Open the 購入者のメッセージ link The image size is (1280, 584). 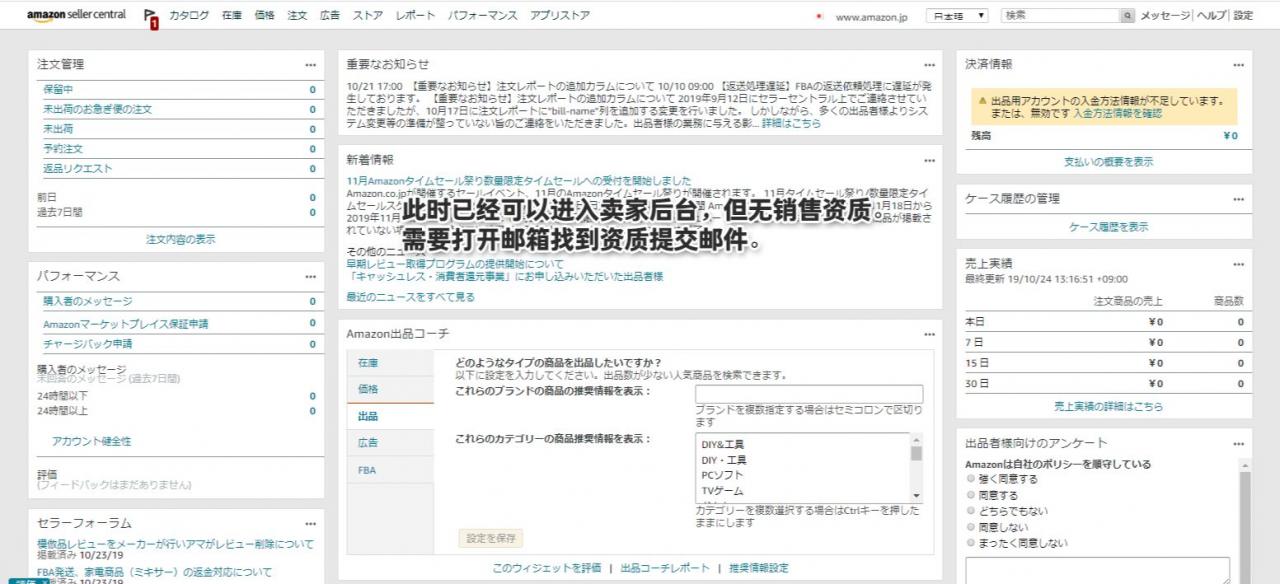pos(87,301)
